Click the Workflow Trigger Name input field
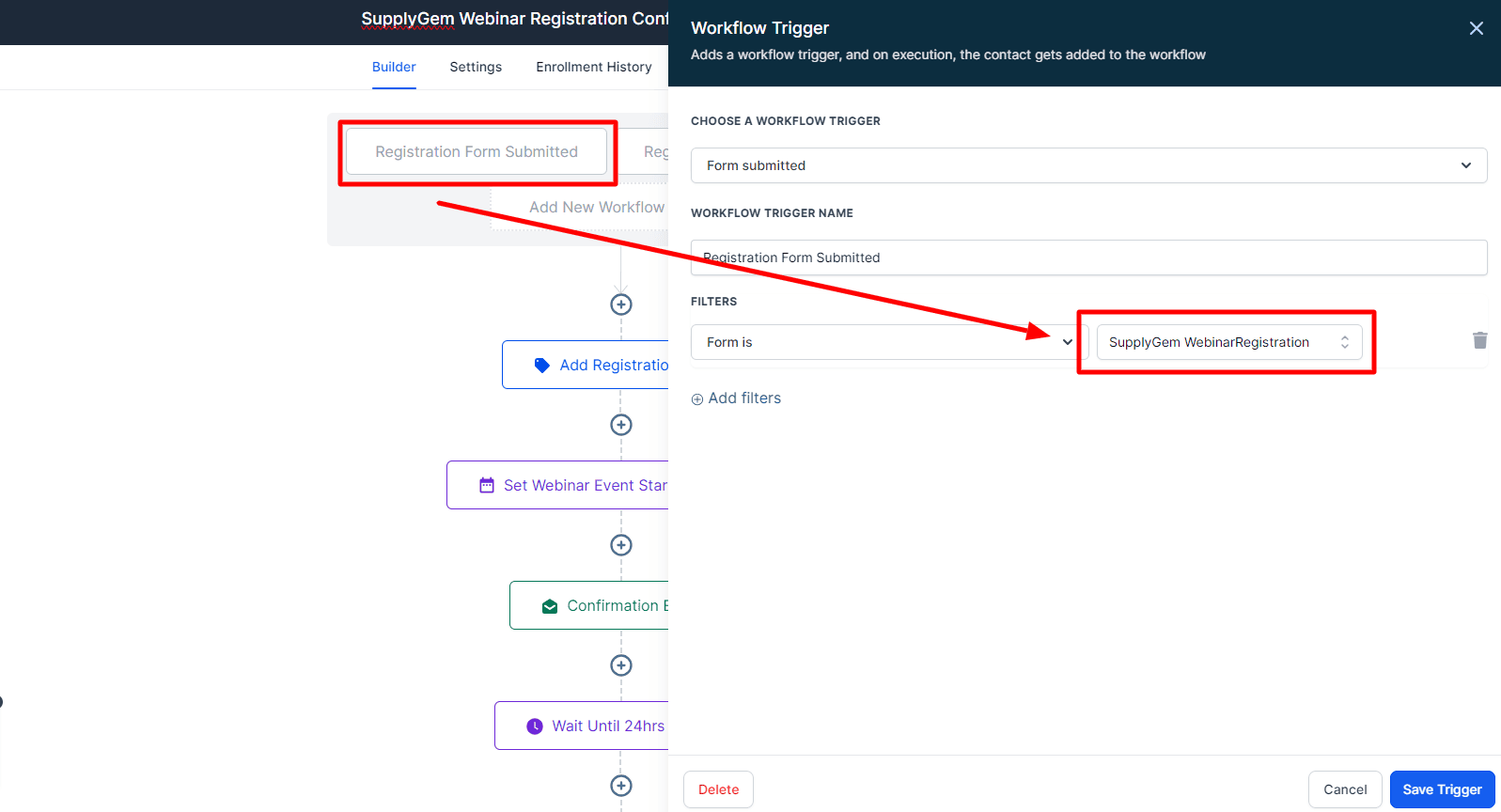Image resolution: width=1501 pixels, height=812 pixels. pos(1088,258)
